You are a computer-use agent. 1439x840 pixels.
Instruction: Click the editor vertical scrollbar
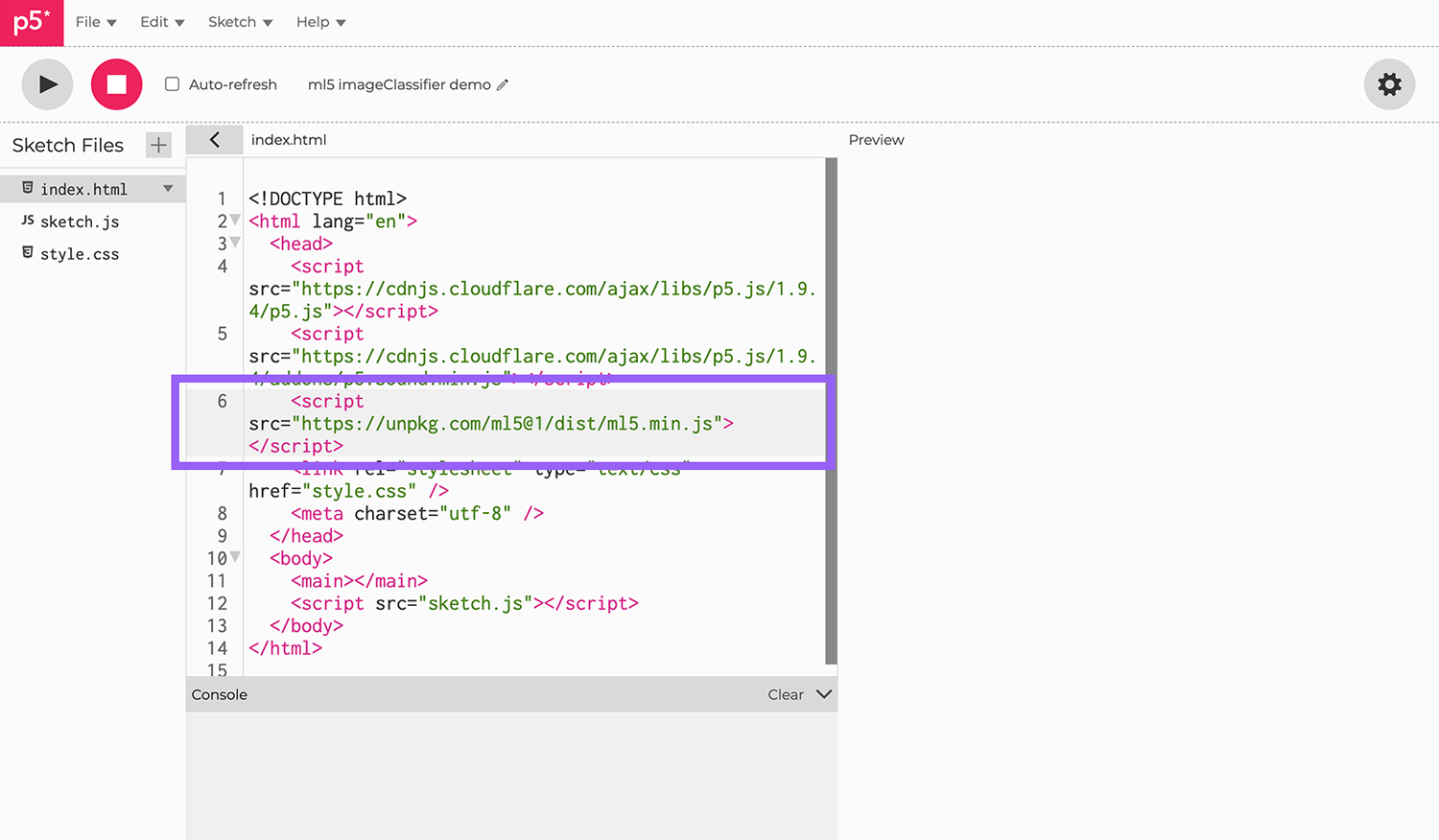point(831,410)
